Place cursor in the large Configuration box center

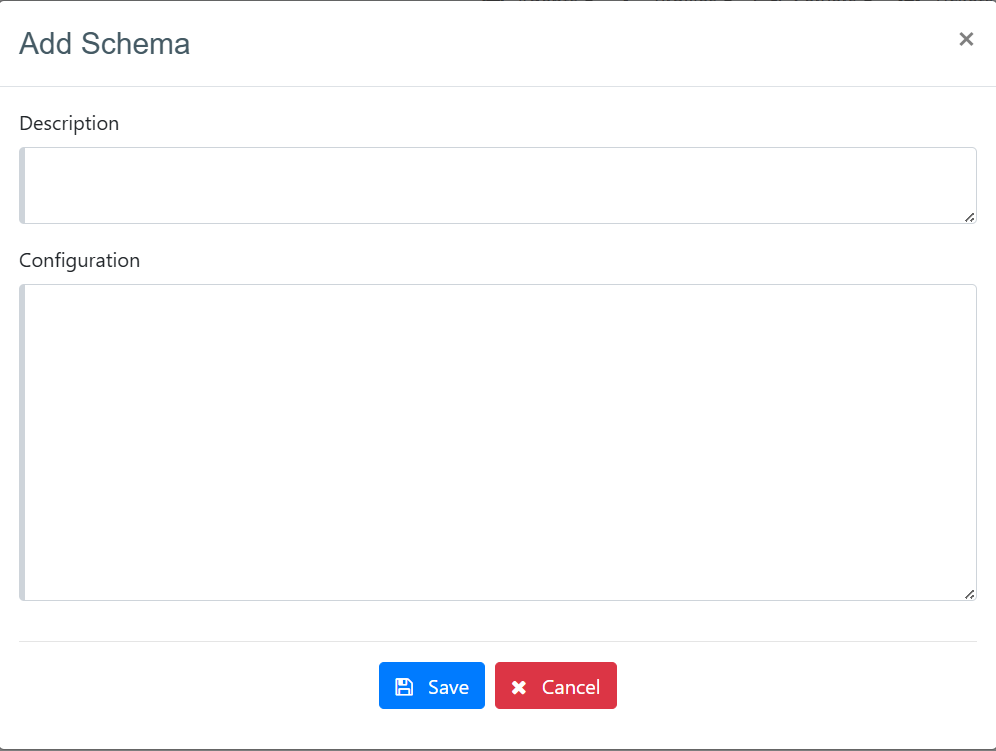click(498, 442)
